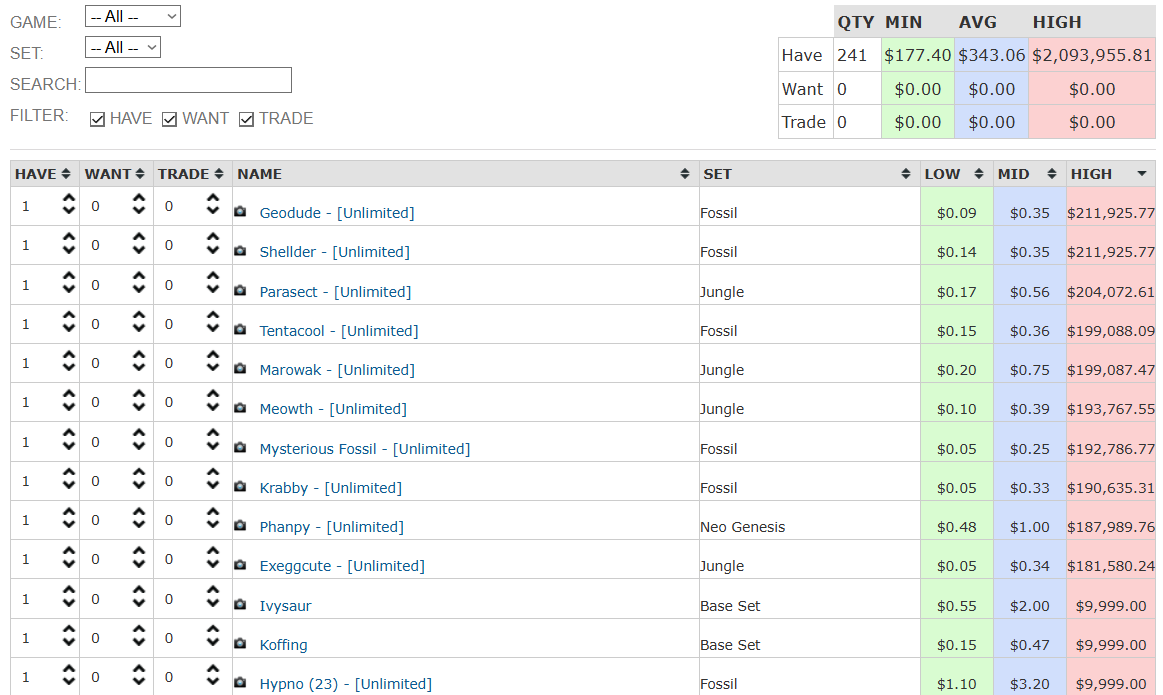The width and height of the screenshot is (1163, 695).
Task: Adjust TRADE quantity stepper for Tentacool
Action: tap(213, 322)
